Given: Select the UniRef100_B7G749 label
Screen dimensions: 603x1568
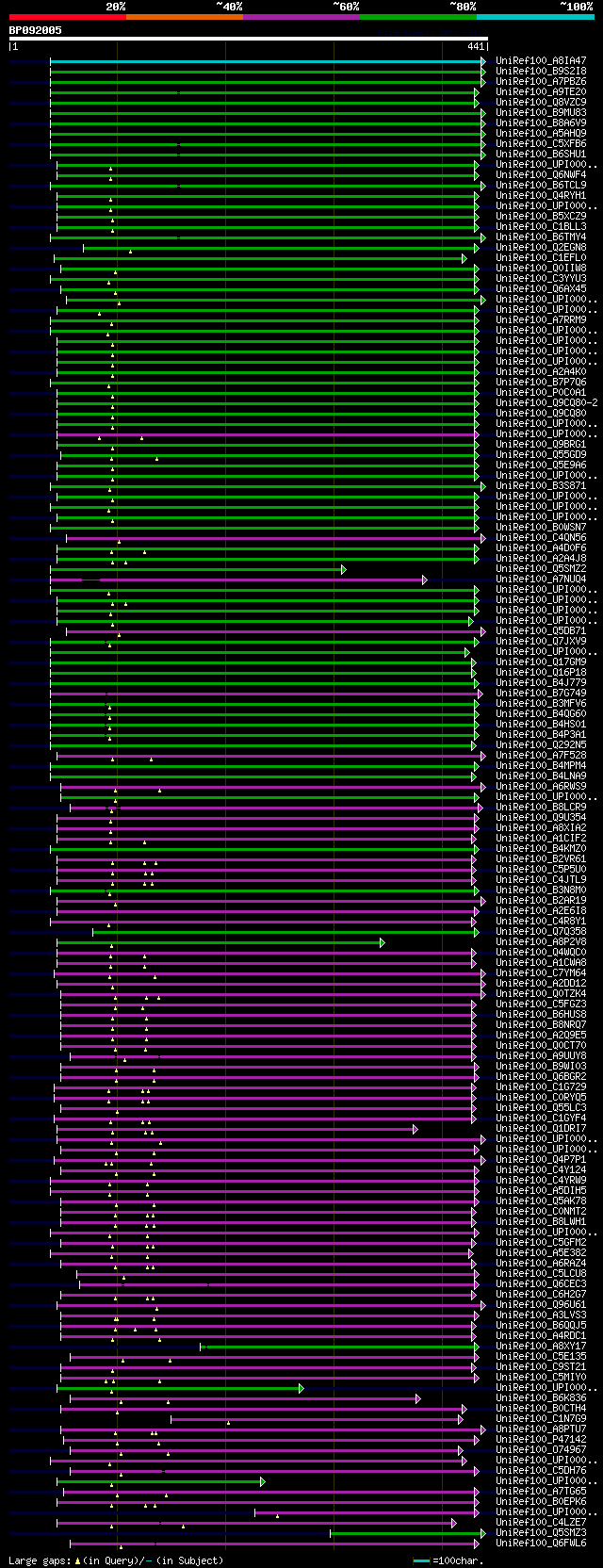Looking at the screenshot, I should [541, 694].
